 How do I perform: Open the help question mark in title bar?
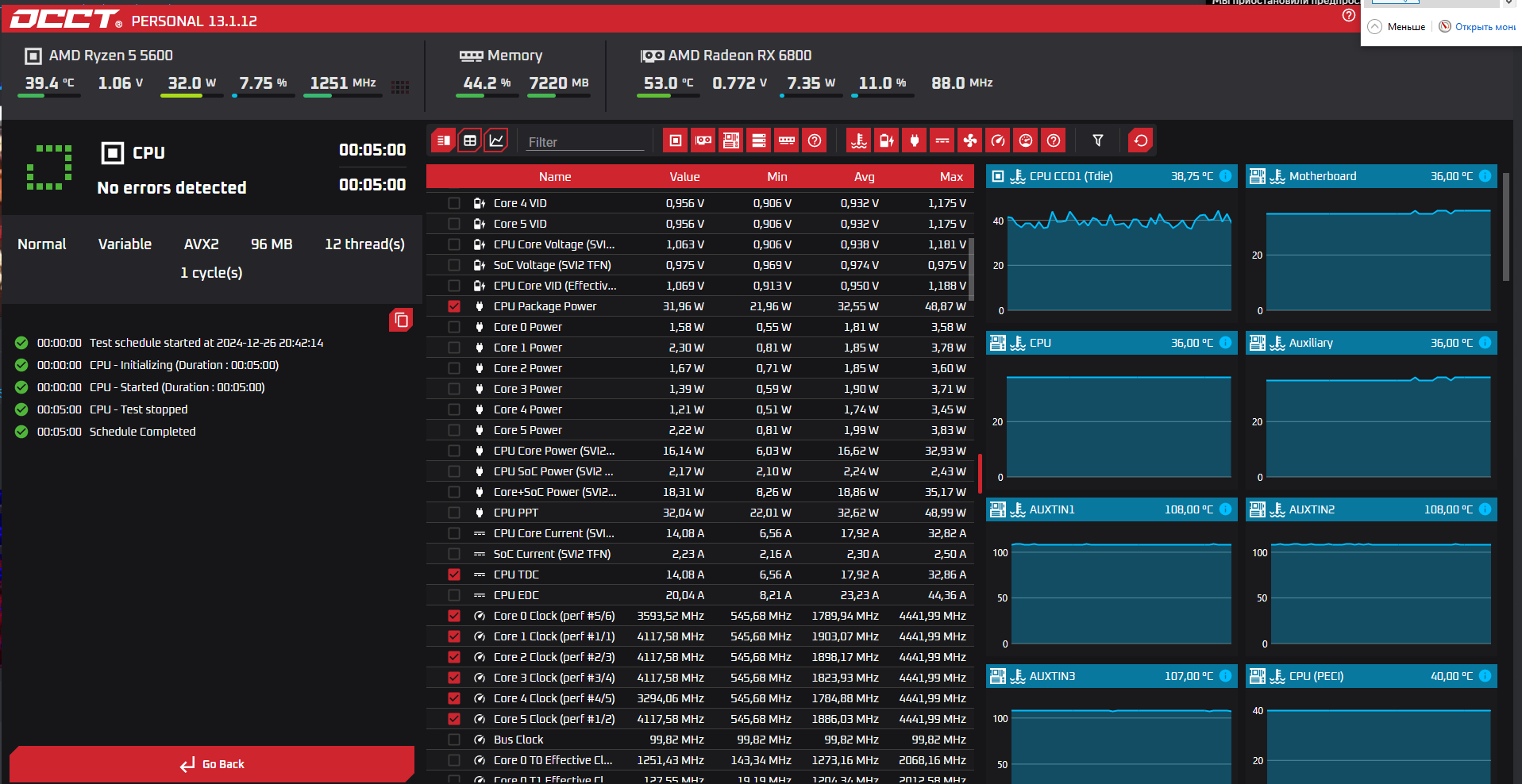tap(1348, 15)
